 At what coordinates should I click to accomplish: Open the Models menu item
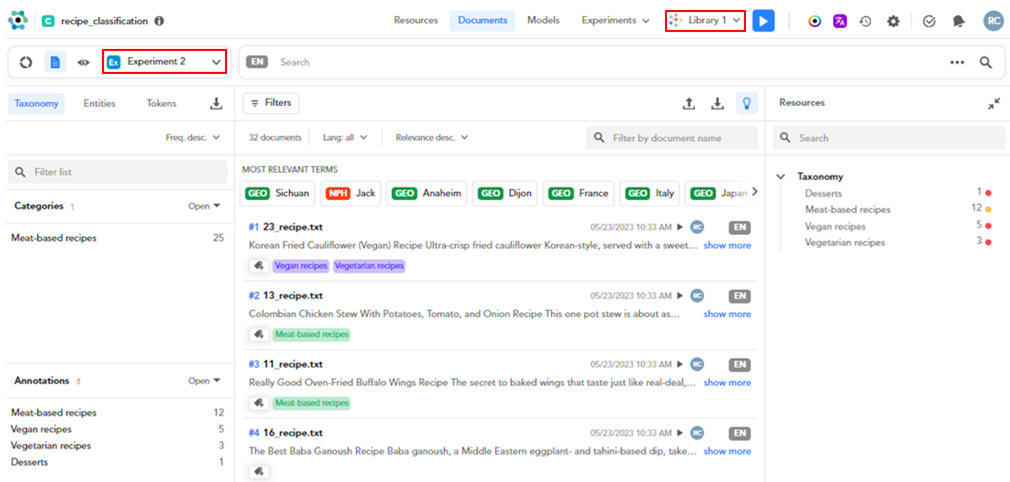pos(543,20)
